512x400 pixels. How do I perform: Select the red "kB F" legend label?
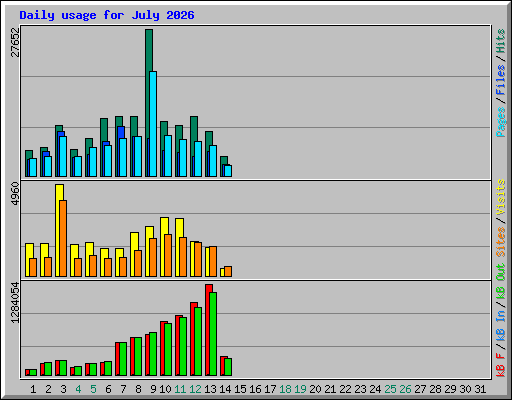(501, 365)
